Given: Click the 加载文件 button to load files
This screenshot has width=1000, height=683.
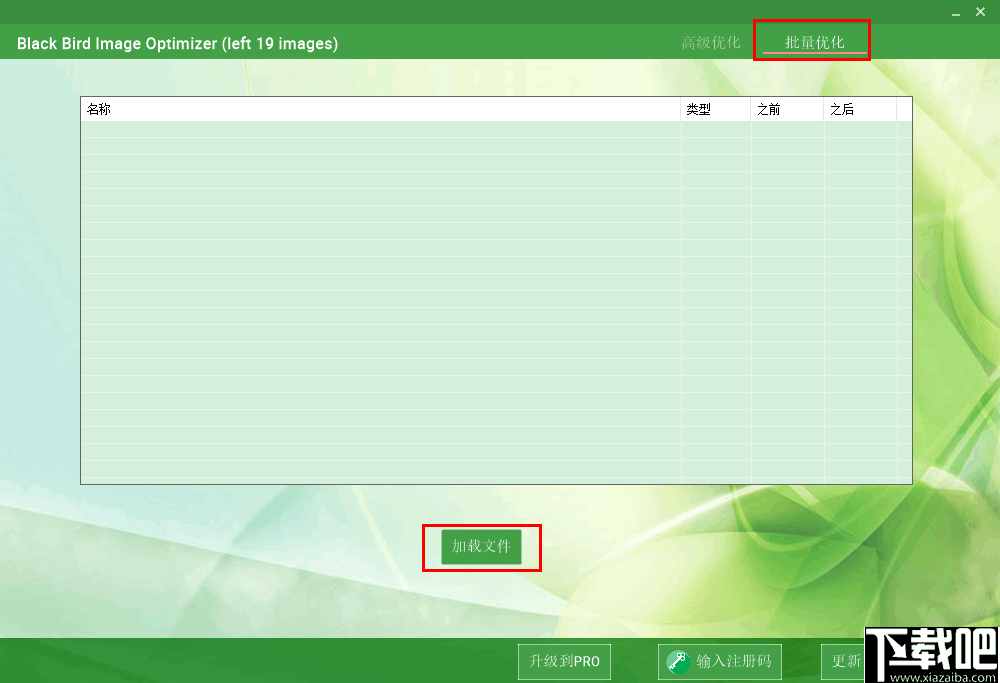Looking at the screenshot, I should point(482,547).
